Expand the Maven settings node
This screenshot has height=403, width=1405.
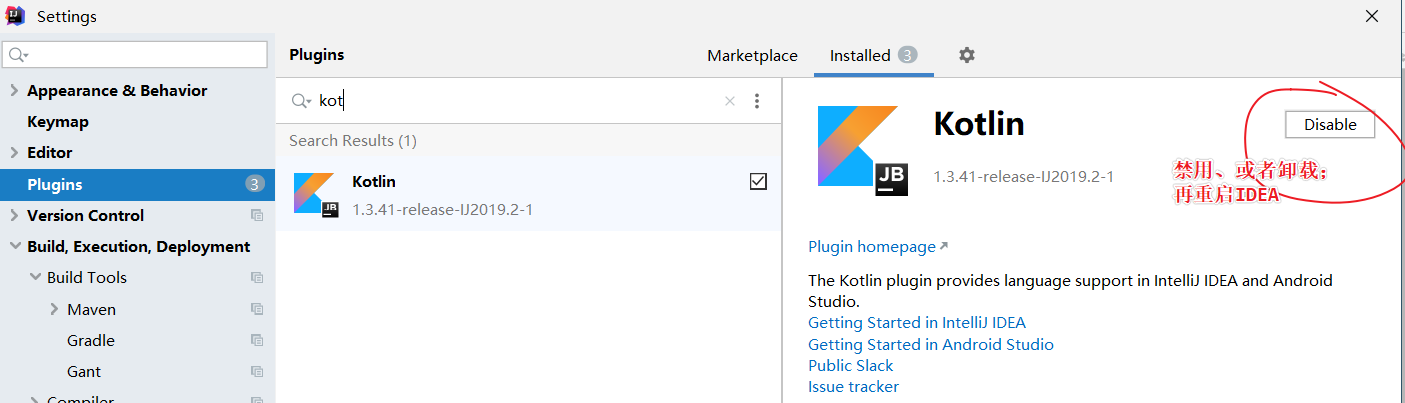tap(54, 310)
